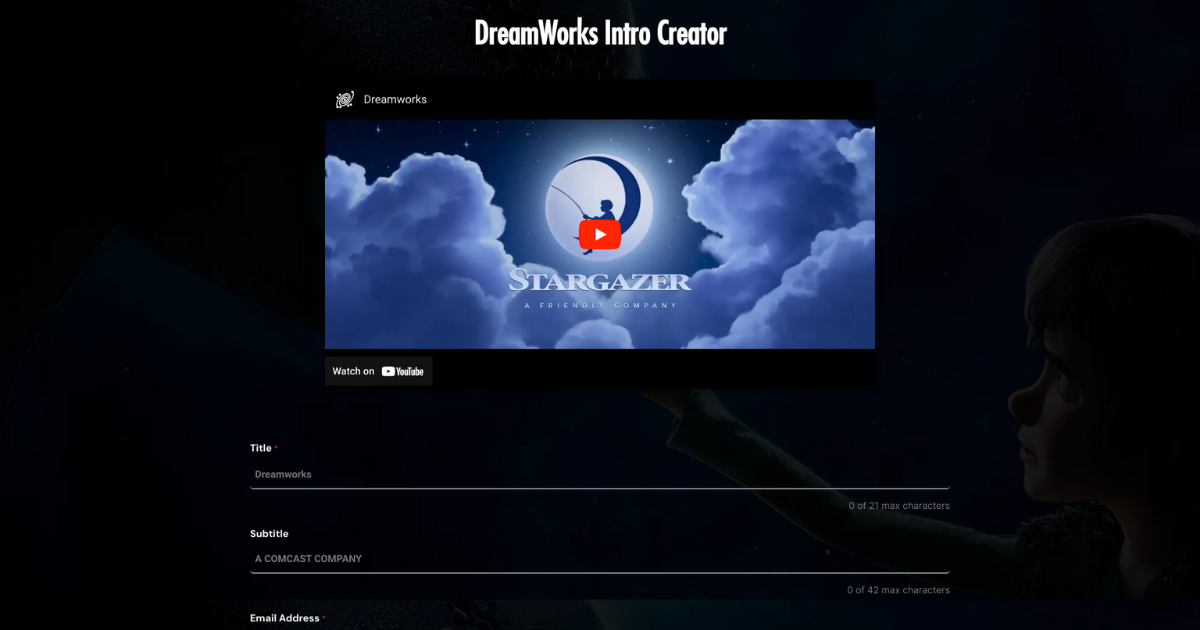Click the asterisk beside Email Address
This screenshot has height=630, width=1200.
322,616
